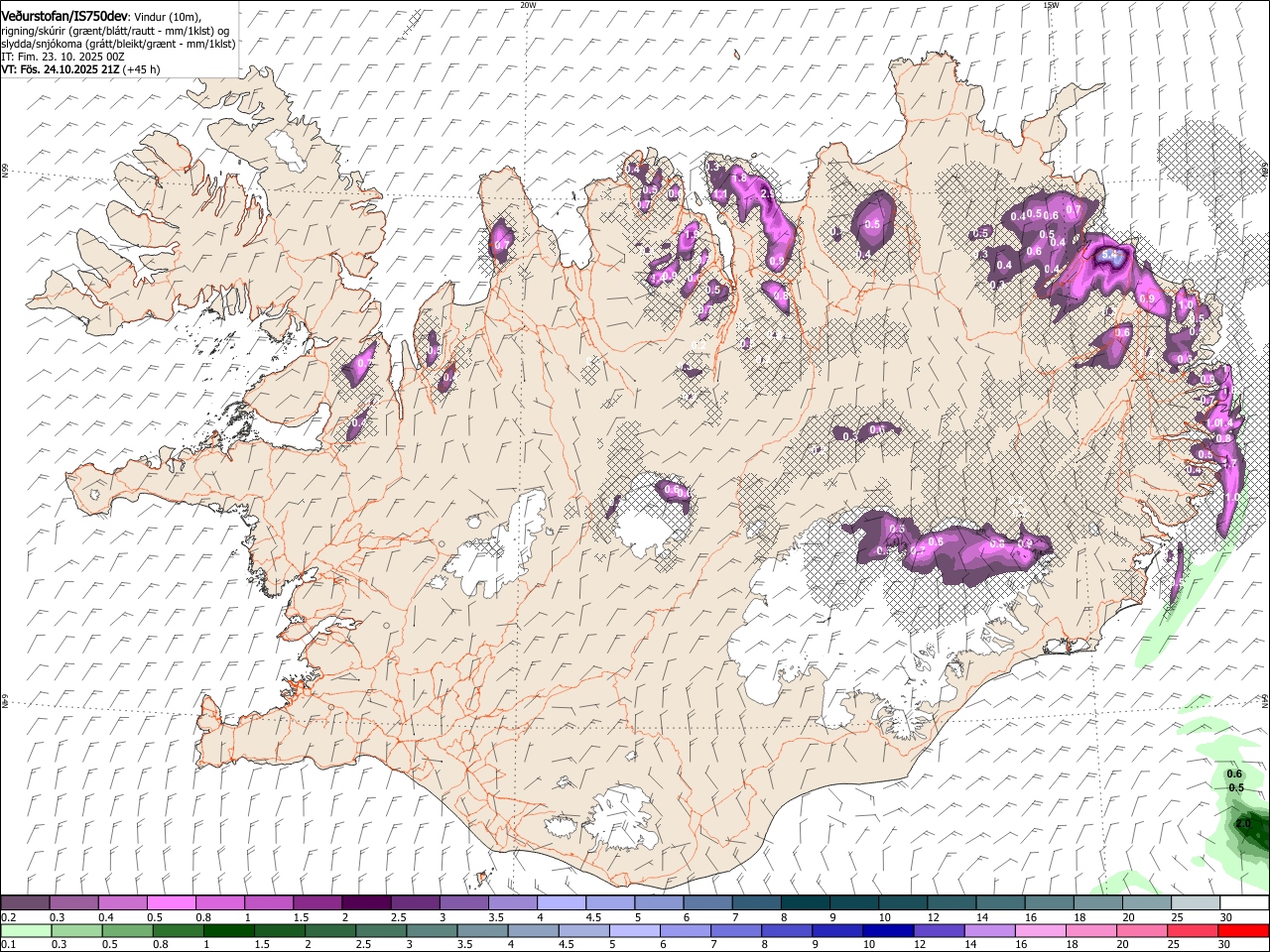Click the lower legend swatch labeled 2.5

coord(381,931)
